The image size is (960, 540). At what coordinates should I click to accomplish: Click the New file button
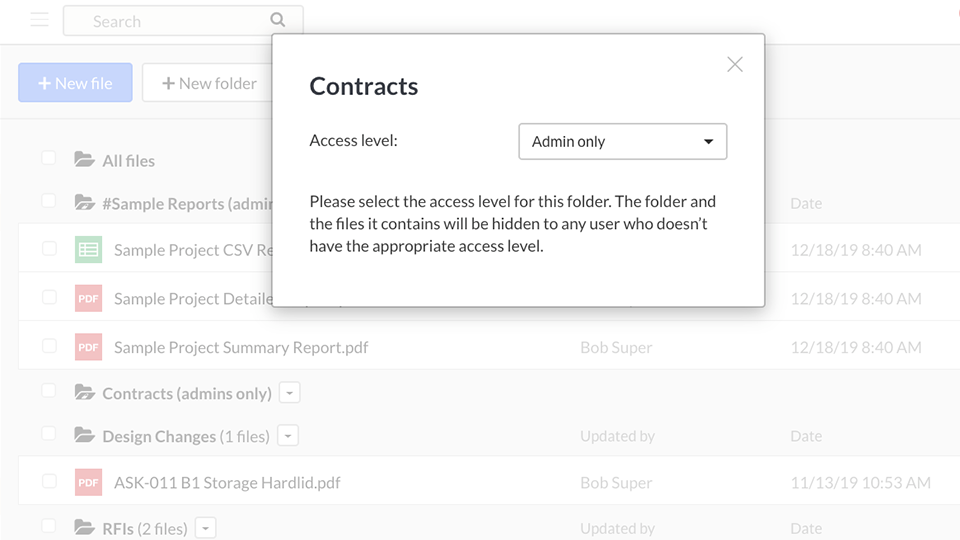pos(75,83)
